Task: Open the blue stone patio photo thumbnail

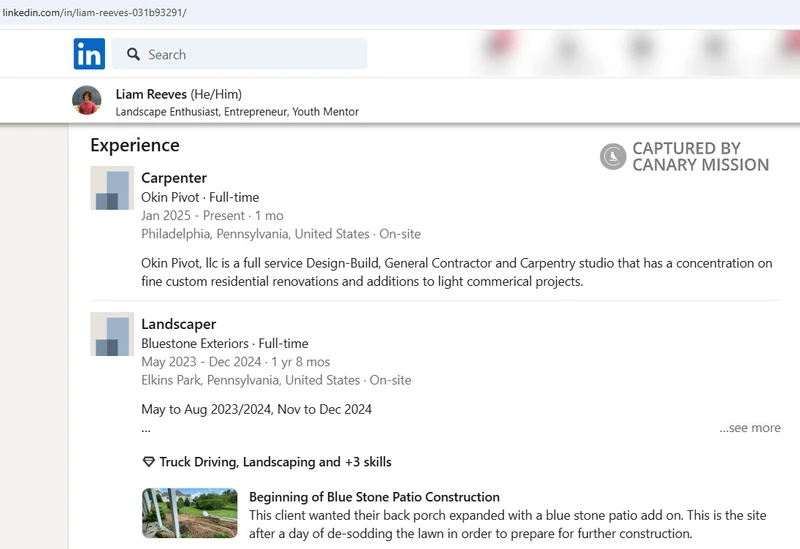Action: (190, 513)
